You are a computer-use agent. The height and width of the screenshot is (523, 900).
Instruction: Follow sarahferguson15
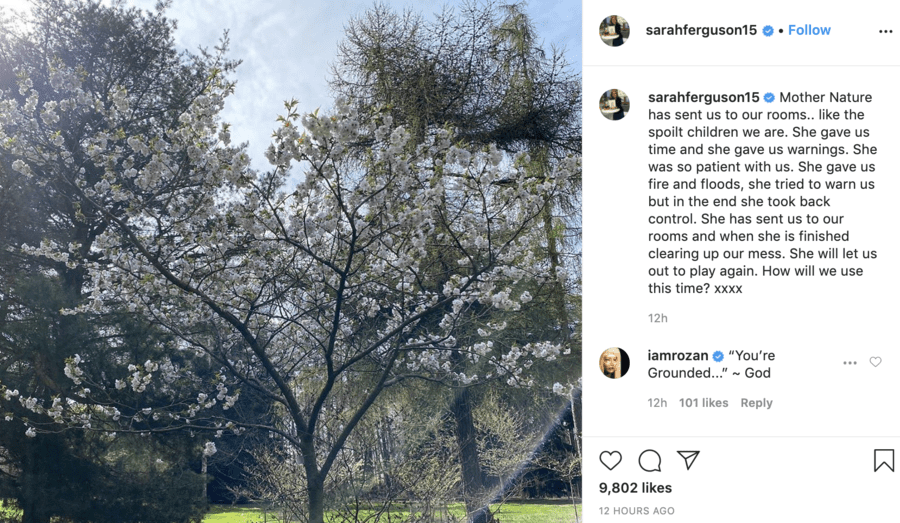pyautogui.click(x=809, y=30)
